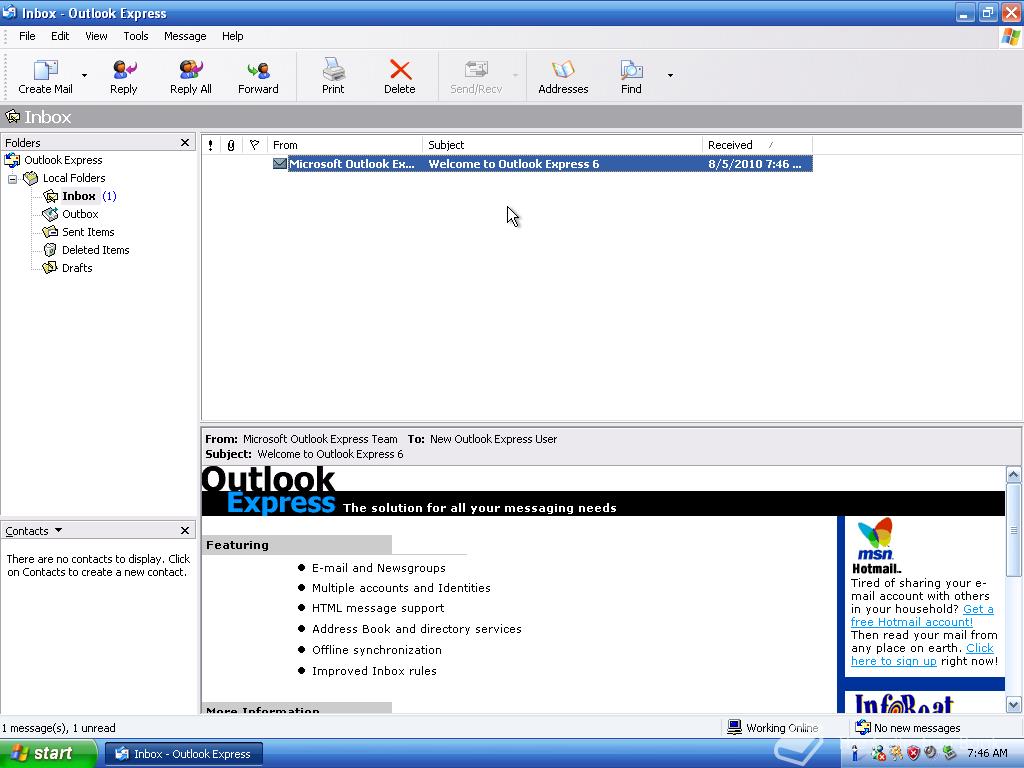
Task: Click the Featuring section heading
Action: pyautogui.click(x=237, y=545)
